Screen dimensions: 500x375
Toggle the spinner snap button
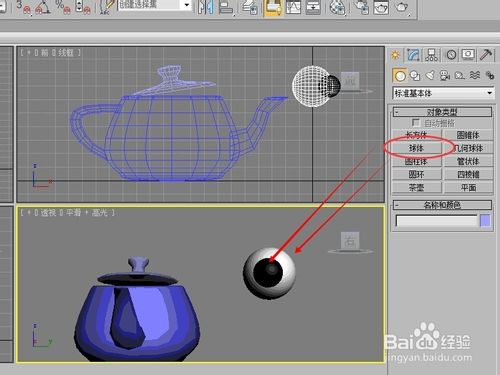click(x=83, y=7)
